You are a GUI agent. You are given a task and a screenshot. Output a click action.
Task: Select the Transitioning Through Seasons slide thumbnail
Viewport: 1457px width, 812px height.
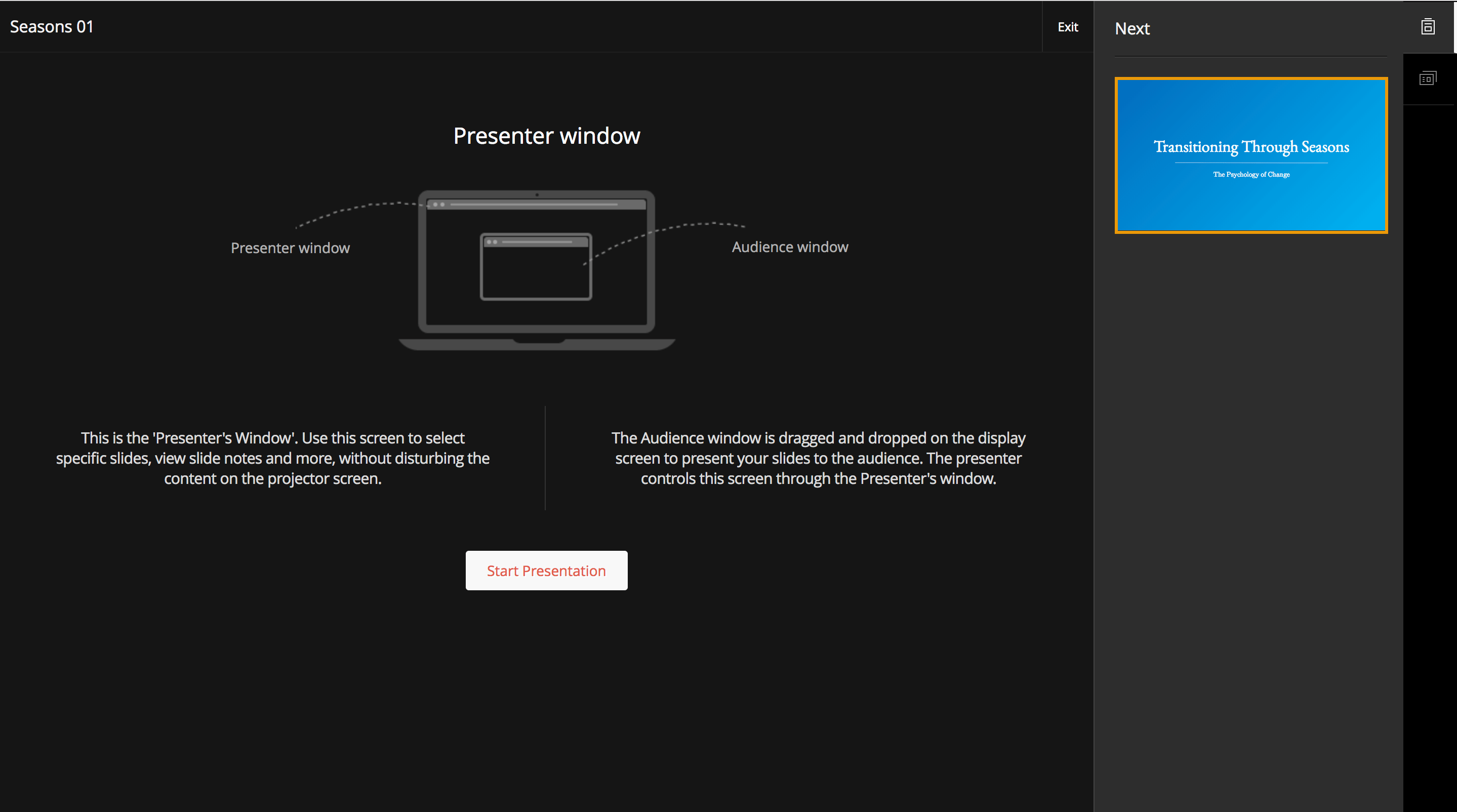point(1250,204)
